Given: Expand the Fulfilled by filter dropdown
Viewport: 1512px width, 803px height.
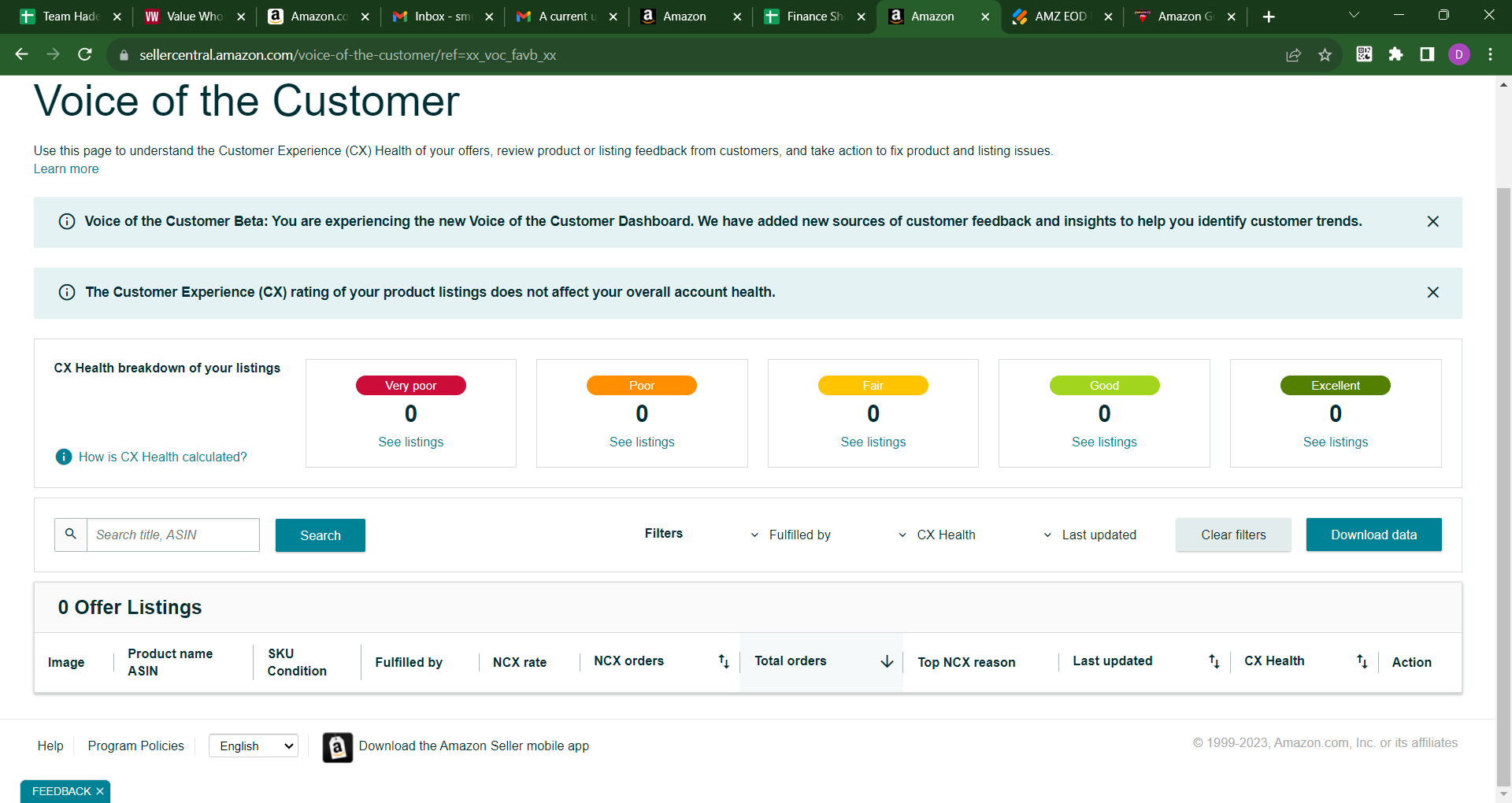Looking at the screenshot, I should pos(791,535).
